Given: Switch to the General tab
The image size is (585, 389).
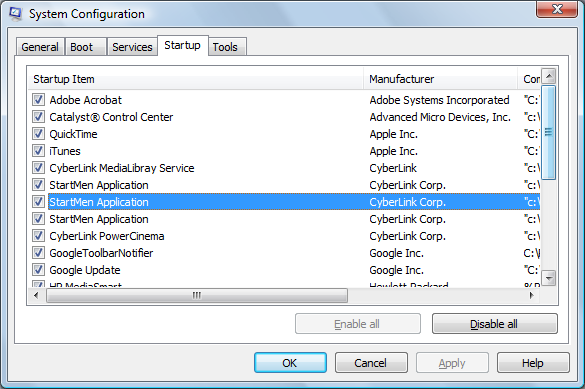Looking at the screenshot, I should (40, 47).
